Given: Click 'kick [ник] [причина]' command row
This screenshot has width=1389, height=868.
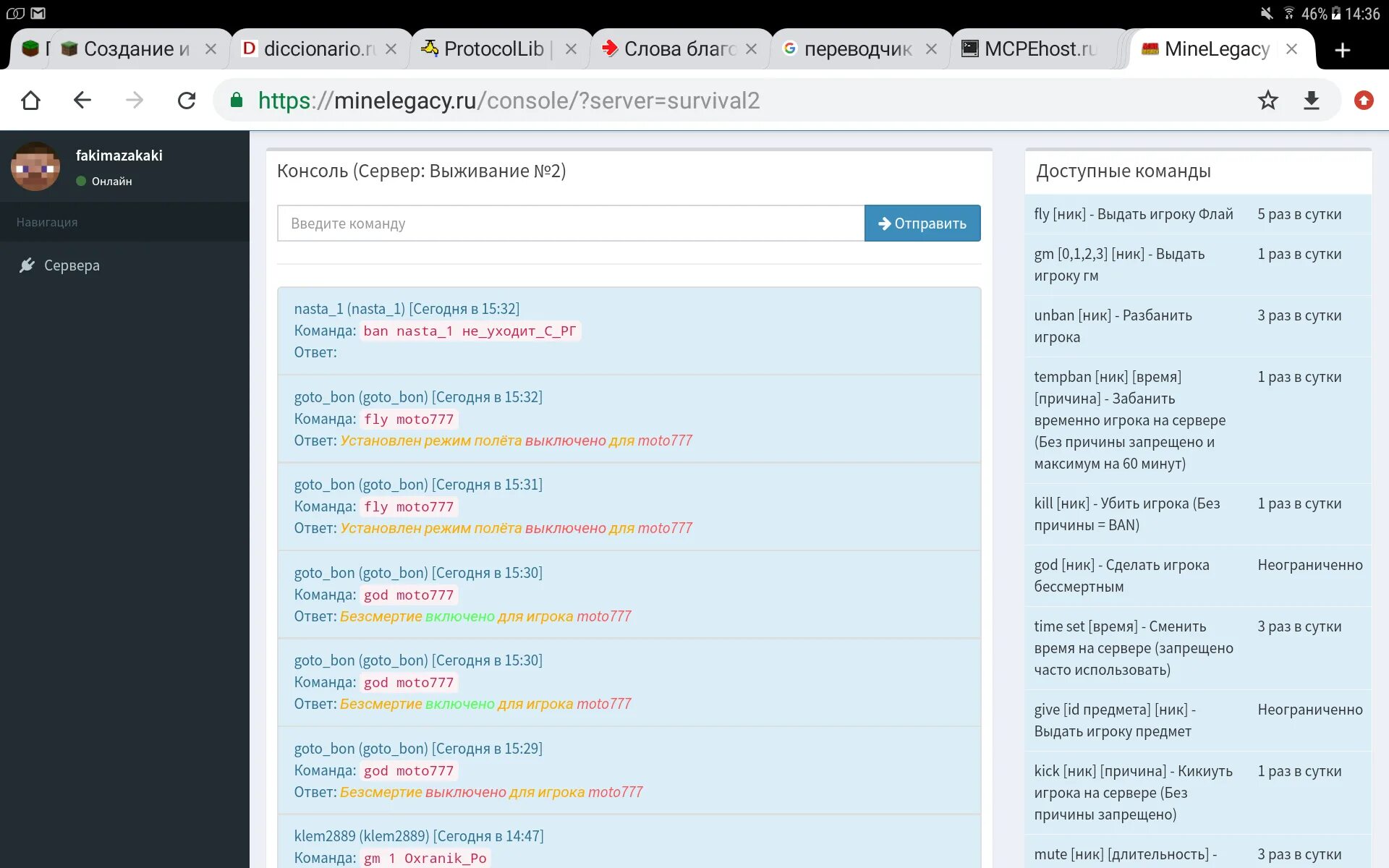Looking at the screenshot, I should [1198, 793].
